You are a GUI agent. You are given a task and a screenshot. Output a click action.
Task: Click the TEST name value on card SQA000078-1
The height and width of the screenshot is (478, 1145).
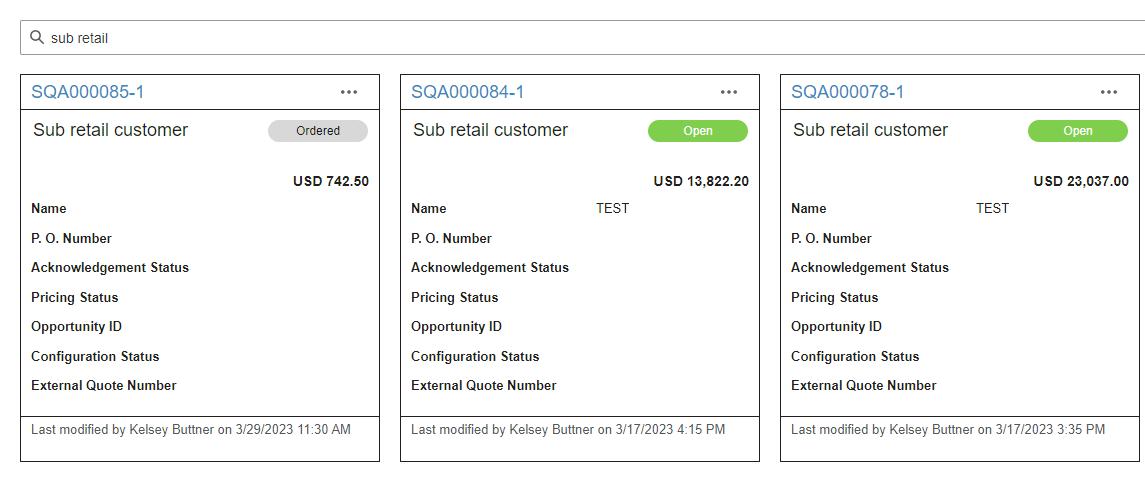click(992, 208)
